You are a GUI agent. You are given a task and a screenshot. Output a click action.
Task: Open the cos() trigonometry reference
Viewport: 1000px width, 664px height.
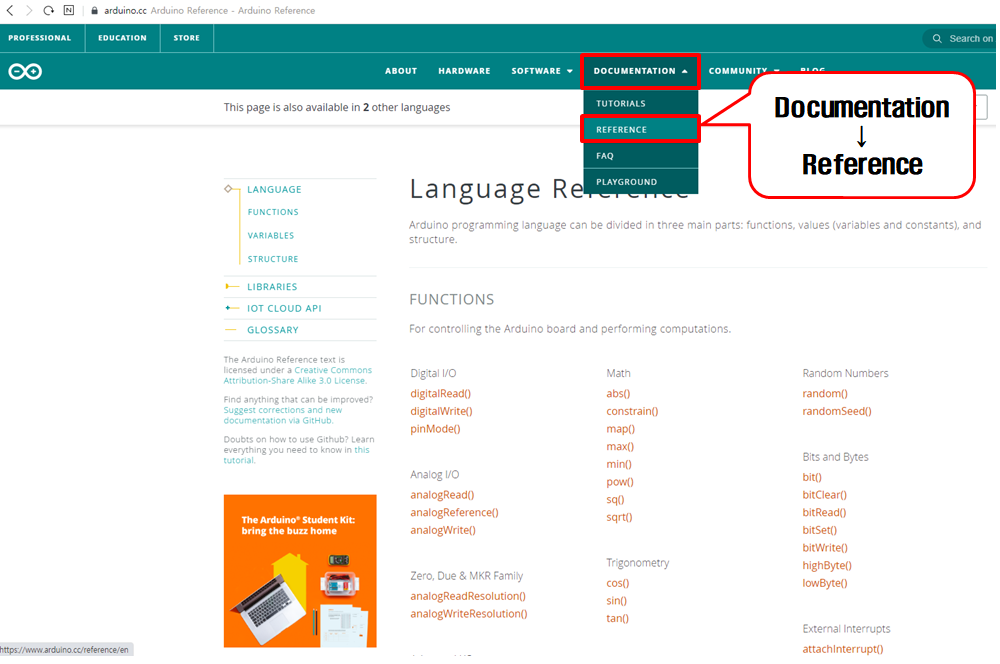point(617,583)
